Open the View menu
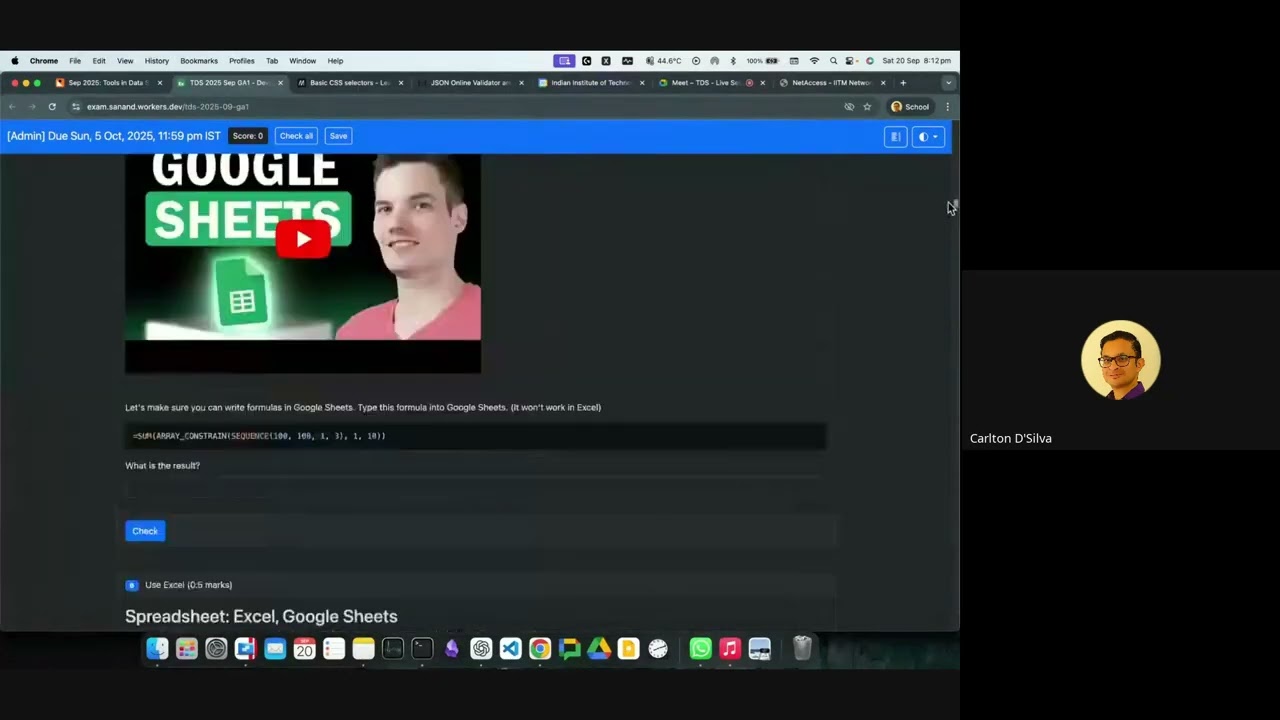 (x=125, y=61)
